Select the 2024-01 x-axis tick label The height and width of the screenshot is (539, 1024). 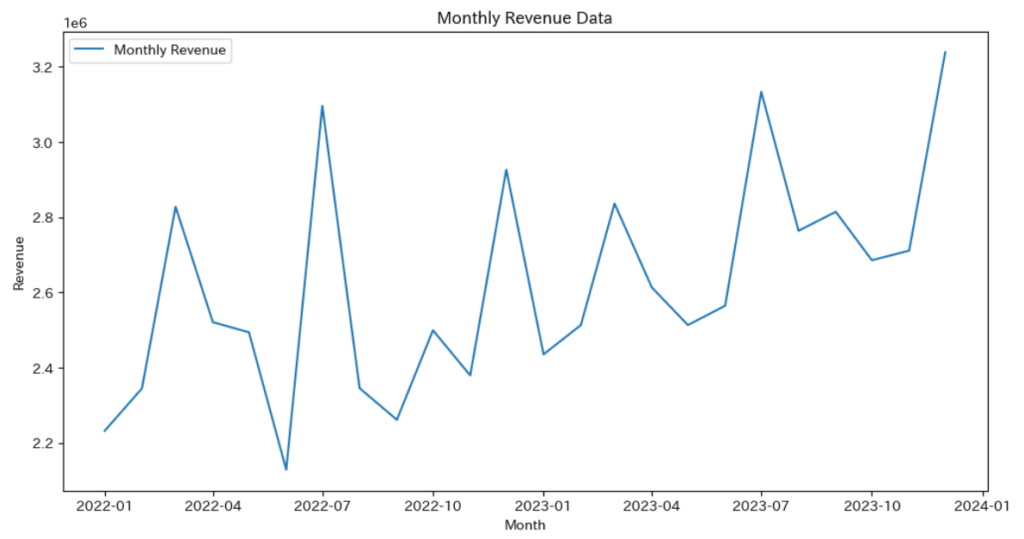pos(982,506)
